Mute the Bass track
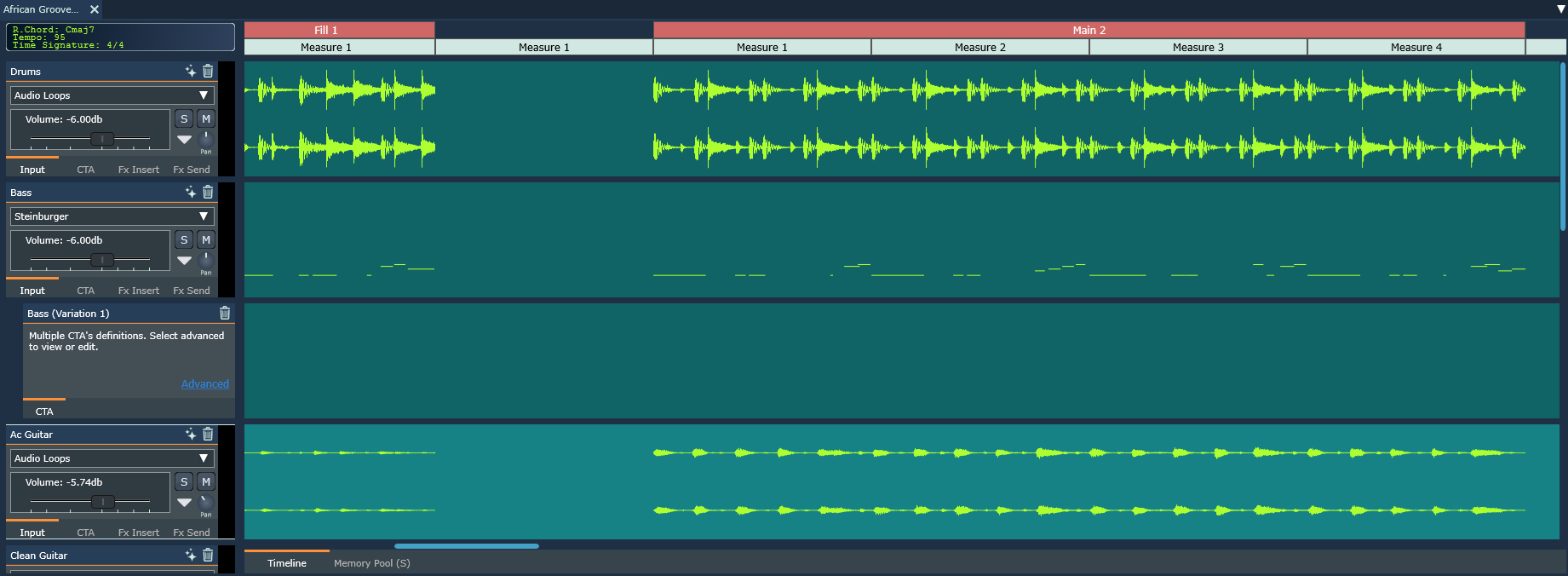The image size is (1568, 576). [x=206, y=240]
